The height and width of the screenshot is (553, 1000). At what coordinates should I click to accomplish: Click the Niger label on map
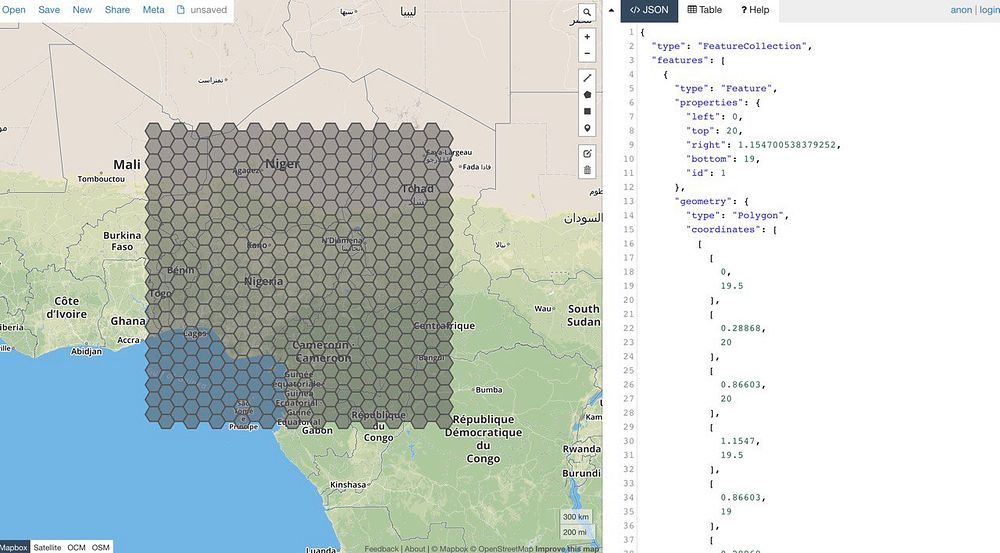coord(282,163)
